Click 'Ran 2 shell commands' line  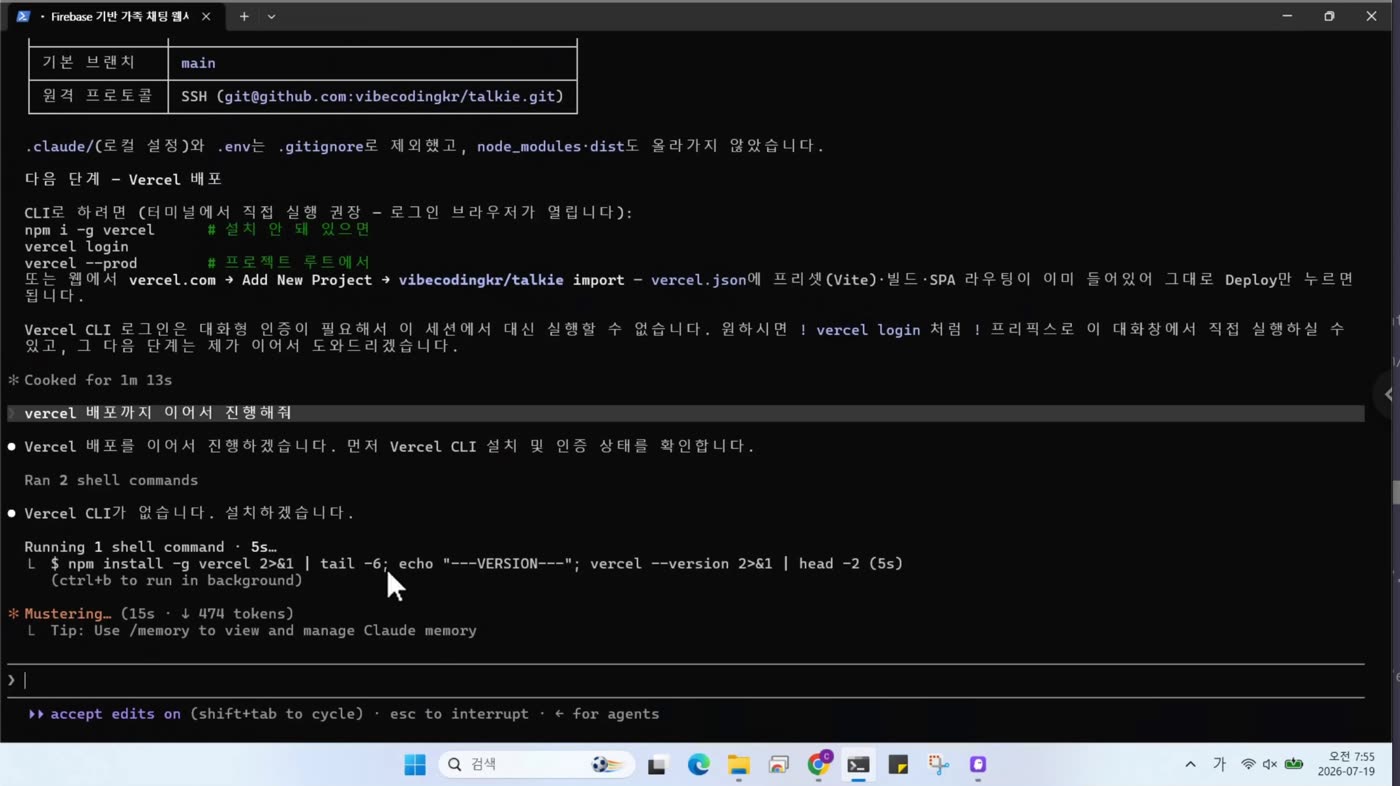point(111,480)
